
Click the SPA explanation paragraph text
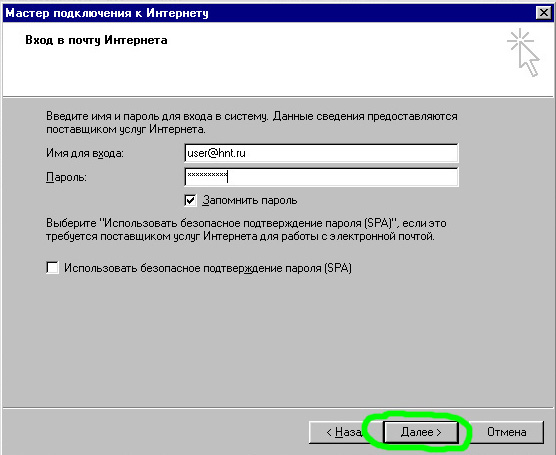[x=246, y=229]
